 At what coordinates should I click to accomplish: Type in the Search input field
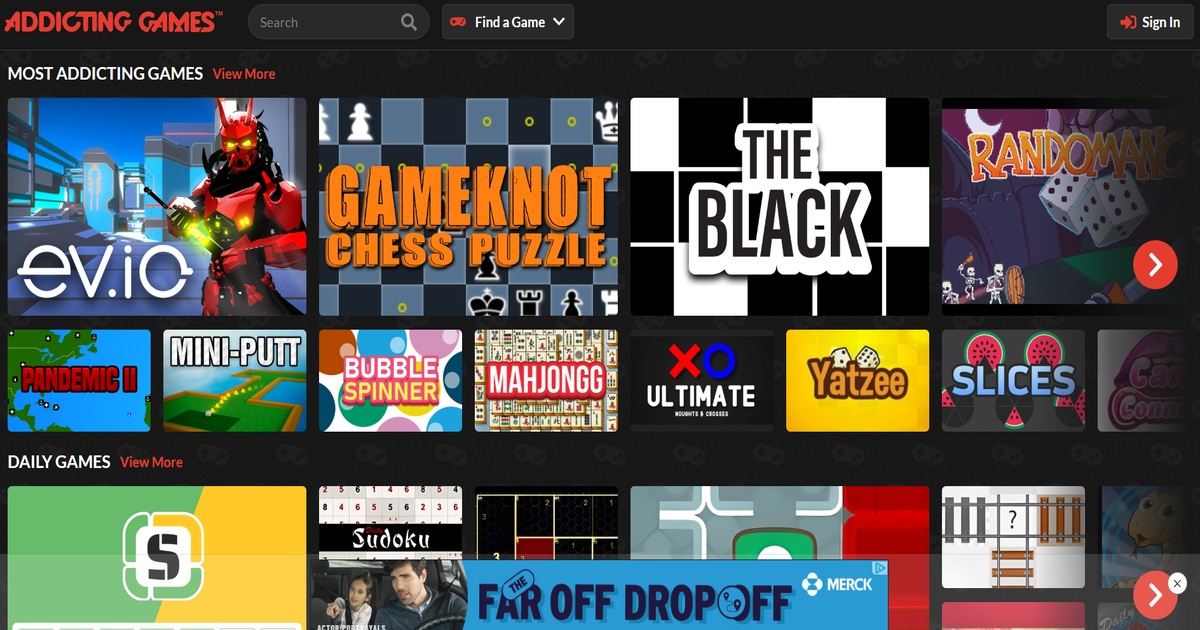tap(320, 22)
